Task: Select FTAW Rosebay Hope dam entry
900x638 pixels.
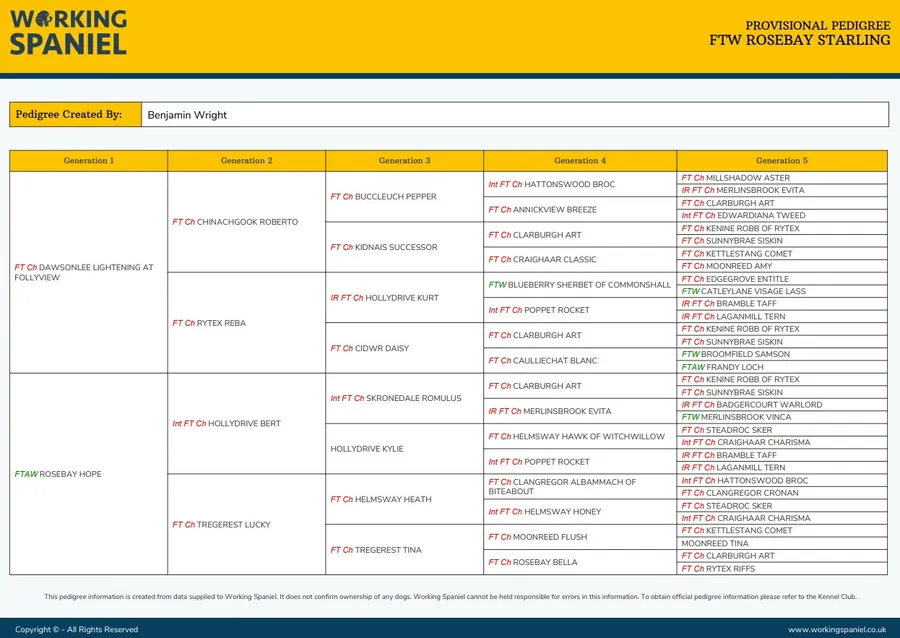Action: [x=58, y=474]
